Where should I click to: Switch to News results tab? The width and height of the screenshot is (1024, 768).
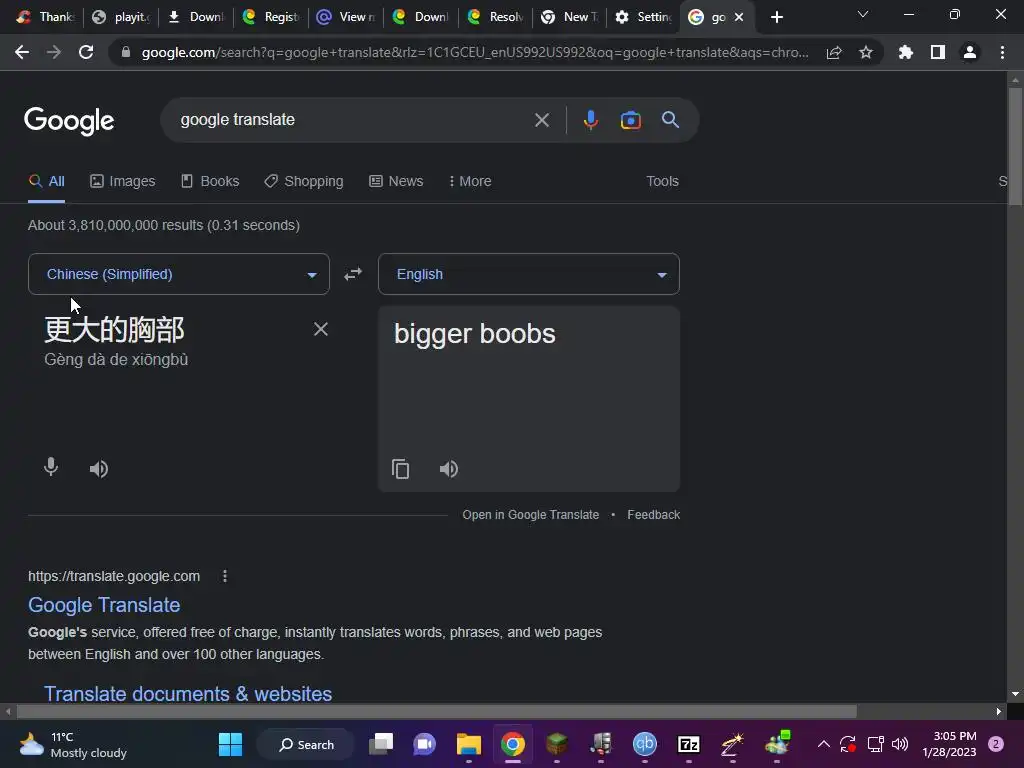click(x=396, y=182)
